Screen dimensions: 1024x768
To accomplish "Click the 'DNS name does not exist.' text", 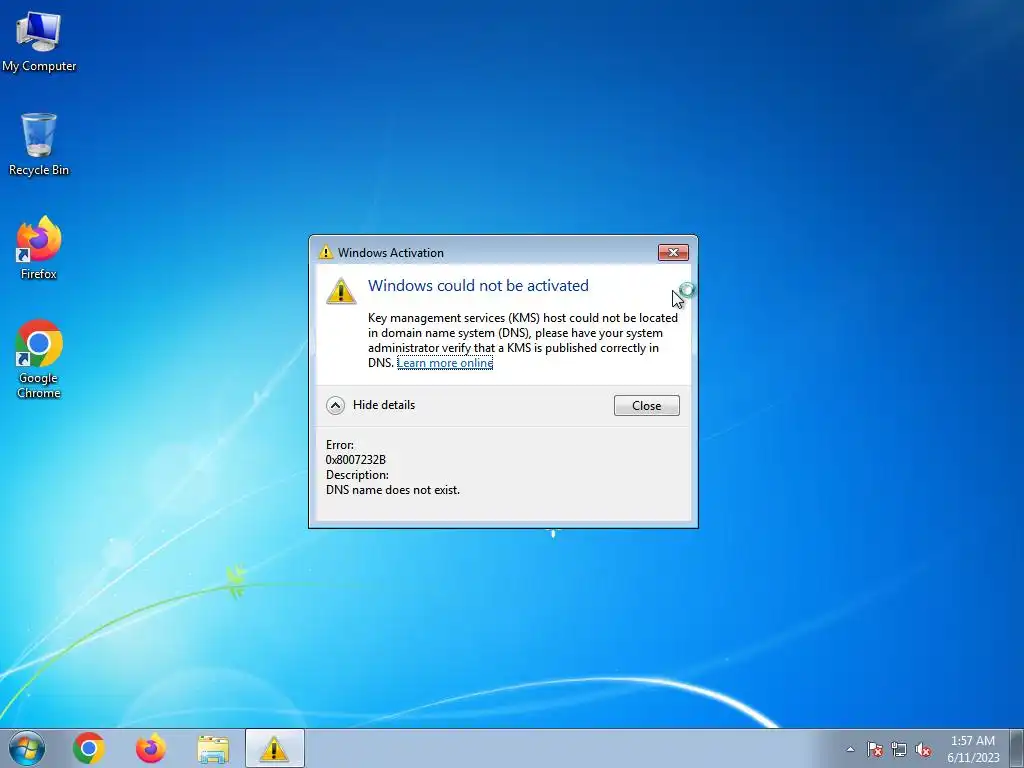I will coord(392,490).
